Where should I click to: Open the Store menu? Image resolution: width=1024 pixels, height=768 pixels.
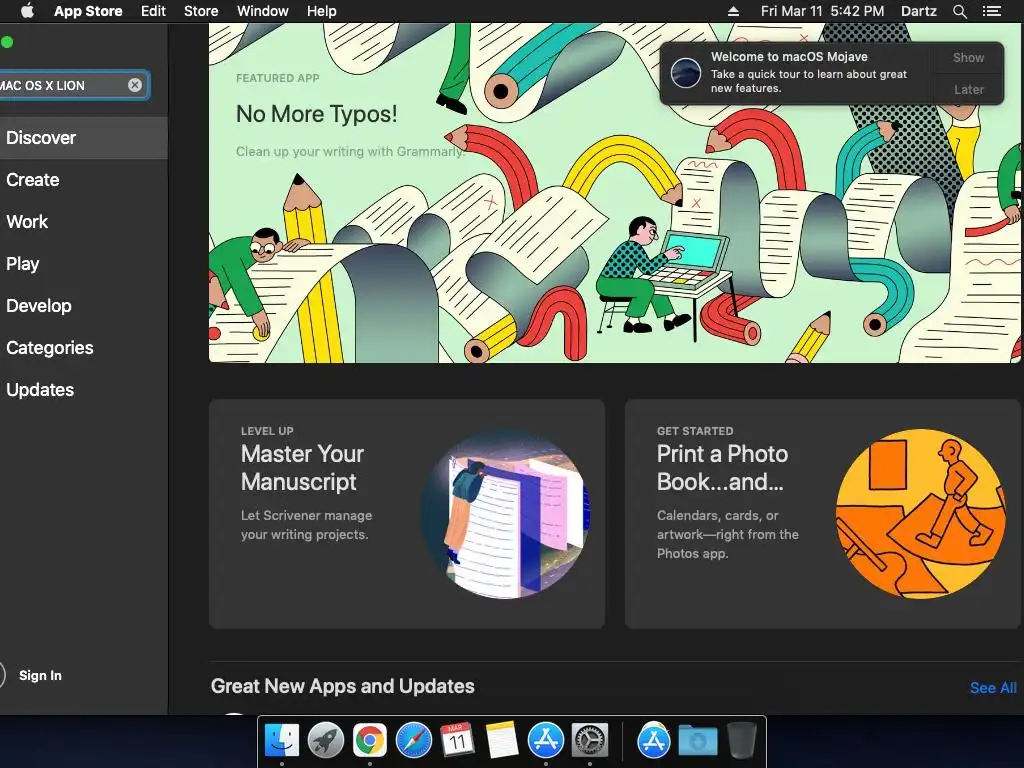tap(201, 11)
